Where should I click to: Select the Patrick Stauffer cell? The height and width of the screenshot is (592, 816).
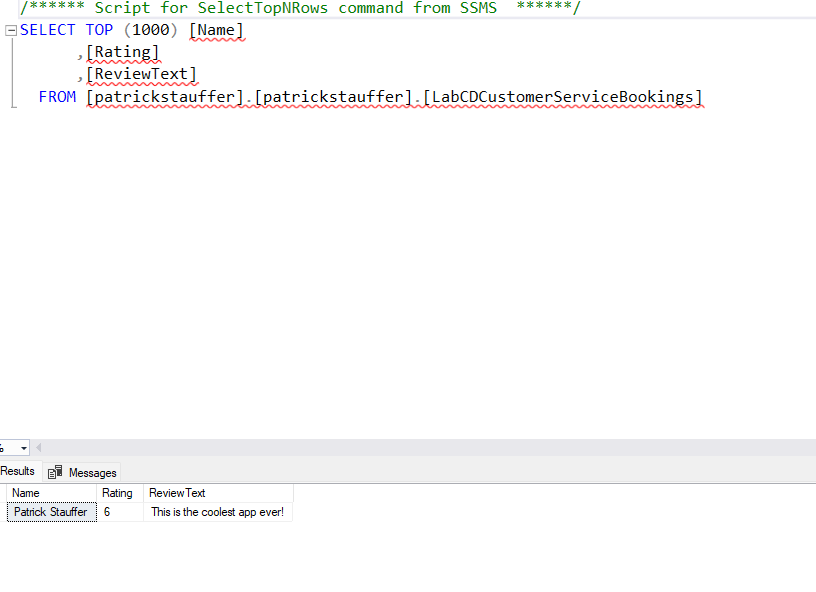point(50,511)
